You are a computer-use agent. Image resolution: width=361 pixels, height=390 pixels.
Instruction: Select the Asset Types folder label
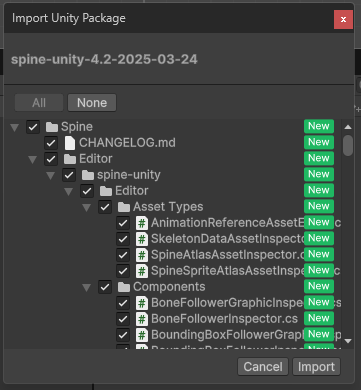(168, 207)
